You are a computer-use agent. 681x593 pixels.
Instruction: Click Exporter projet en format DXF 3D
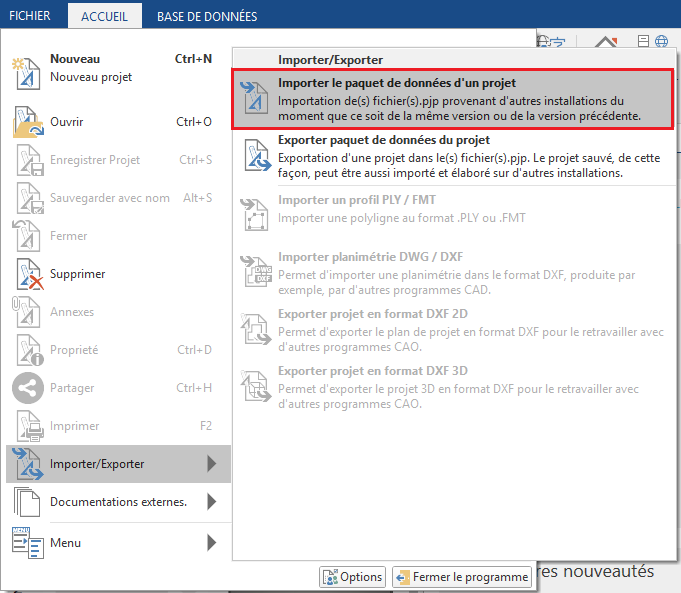coord(454,387)
